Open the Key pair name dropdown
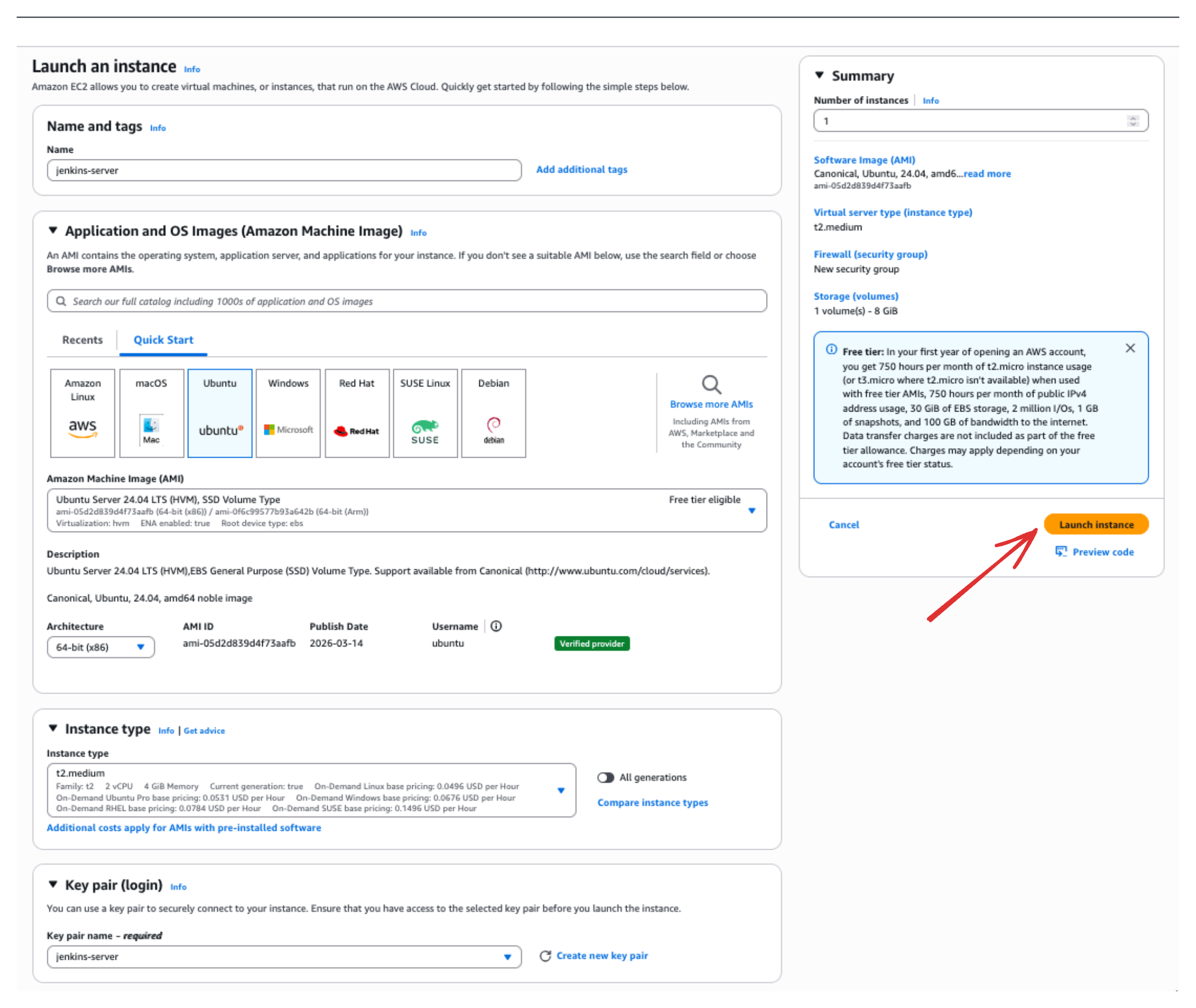 coord(284,957)
